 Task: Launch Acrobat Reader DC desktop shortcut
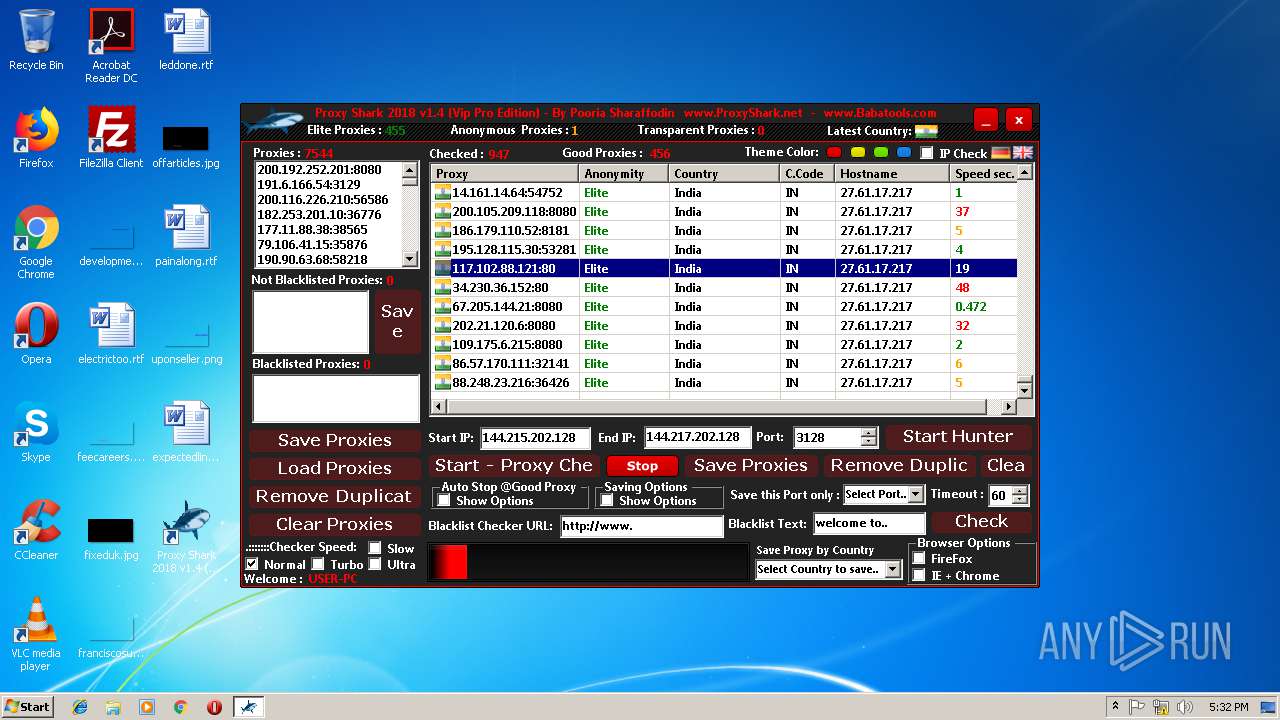point(111,46)
